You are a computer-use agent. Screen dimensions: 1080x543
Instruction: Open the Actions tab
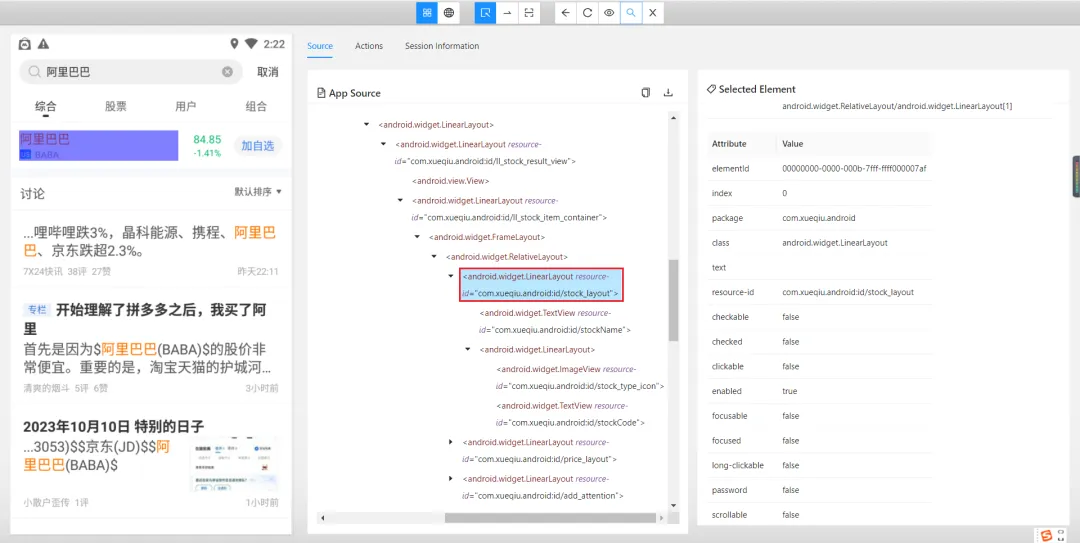coord(368,46)
